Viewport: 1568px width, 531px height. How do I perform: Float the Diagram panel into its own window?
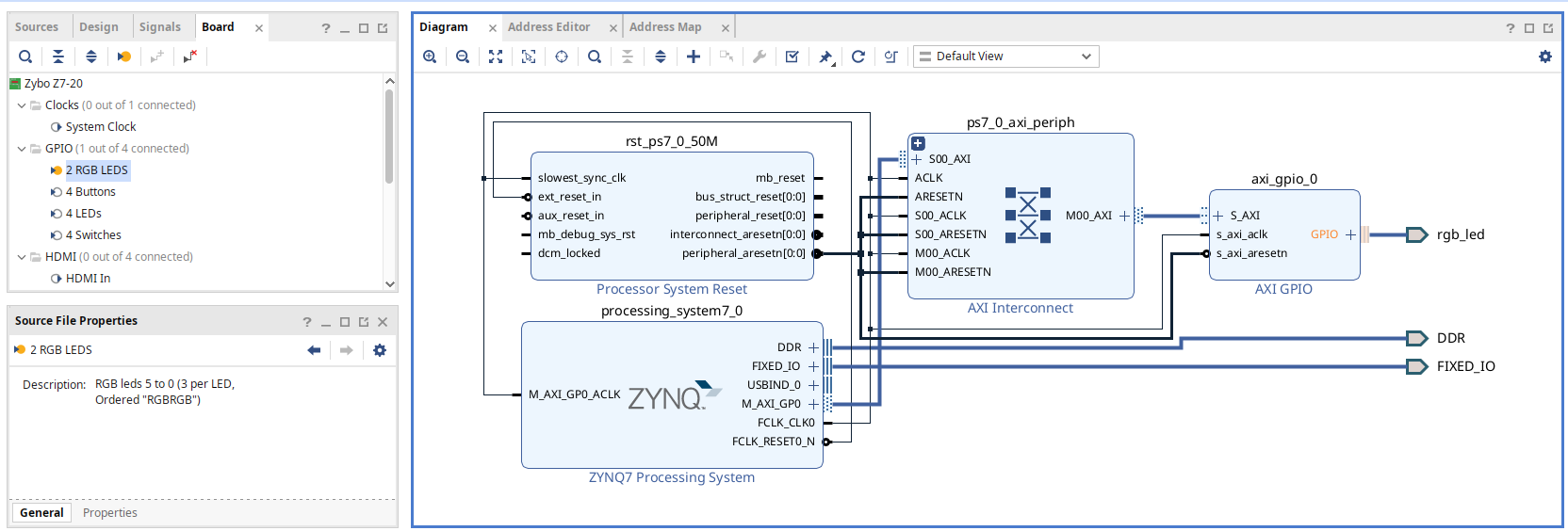point(1548,28)
